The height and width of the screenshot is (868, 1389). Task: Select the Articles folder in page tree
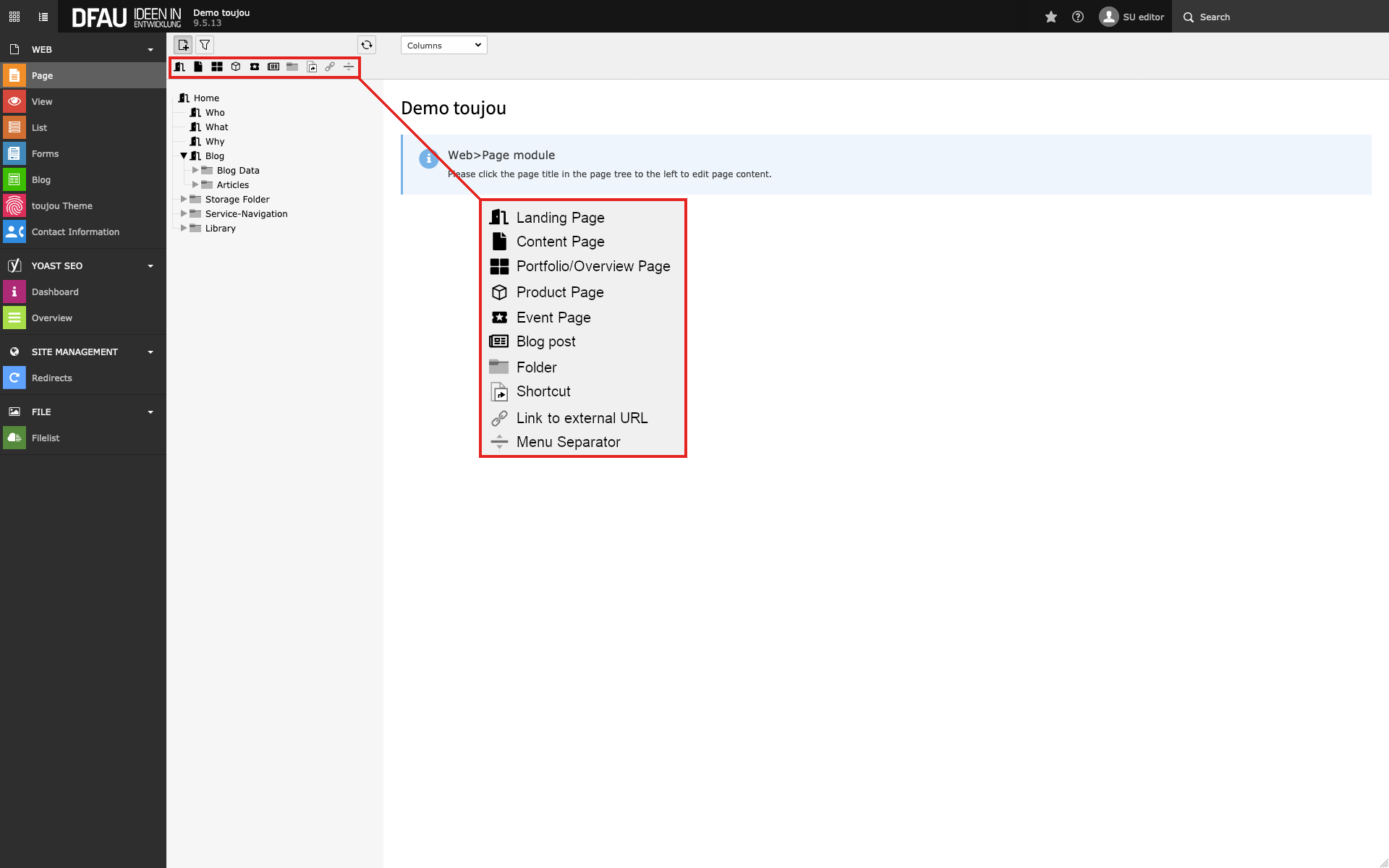[x=232, y=184]
